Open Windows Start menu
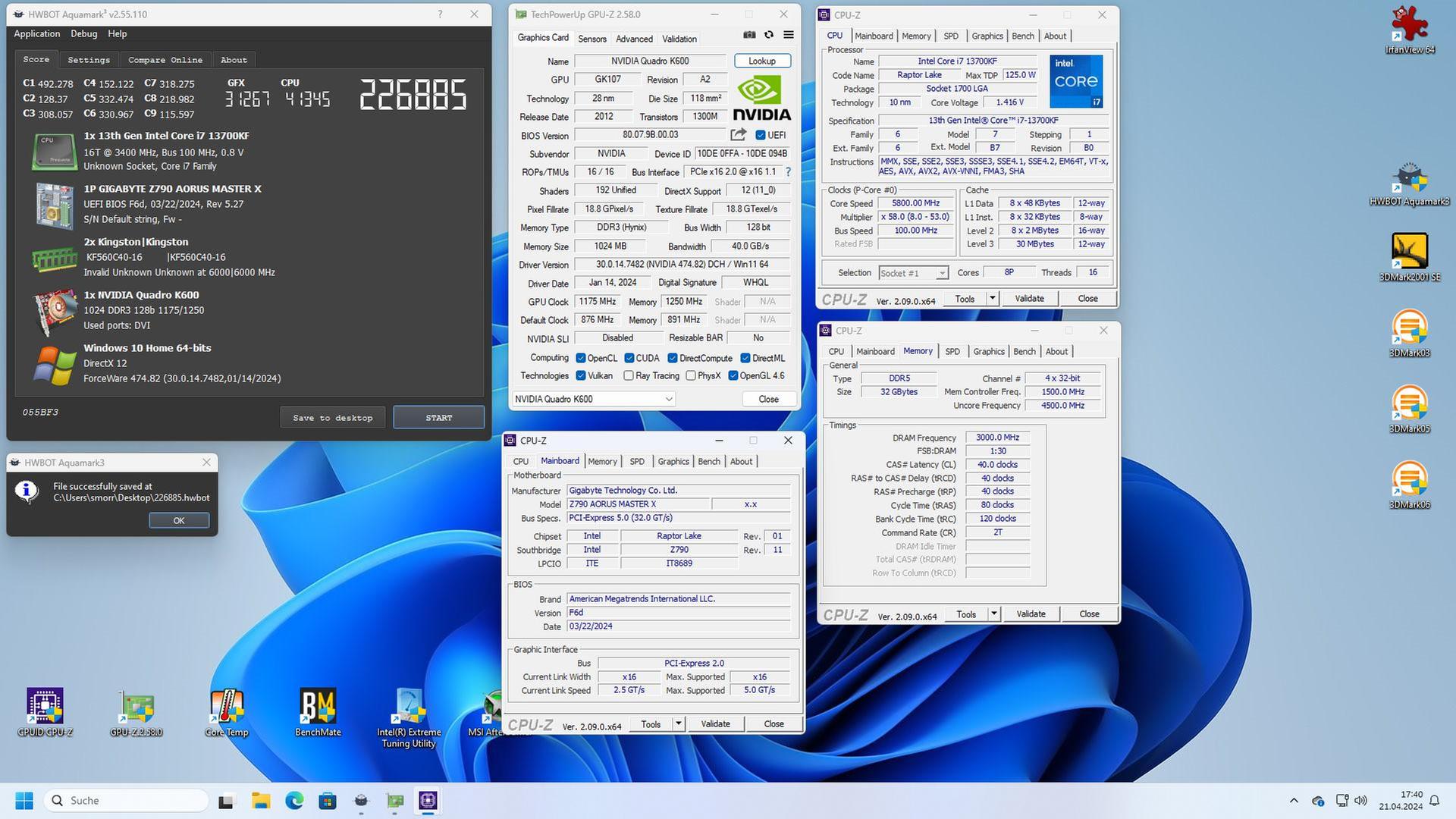 [24, 801]
